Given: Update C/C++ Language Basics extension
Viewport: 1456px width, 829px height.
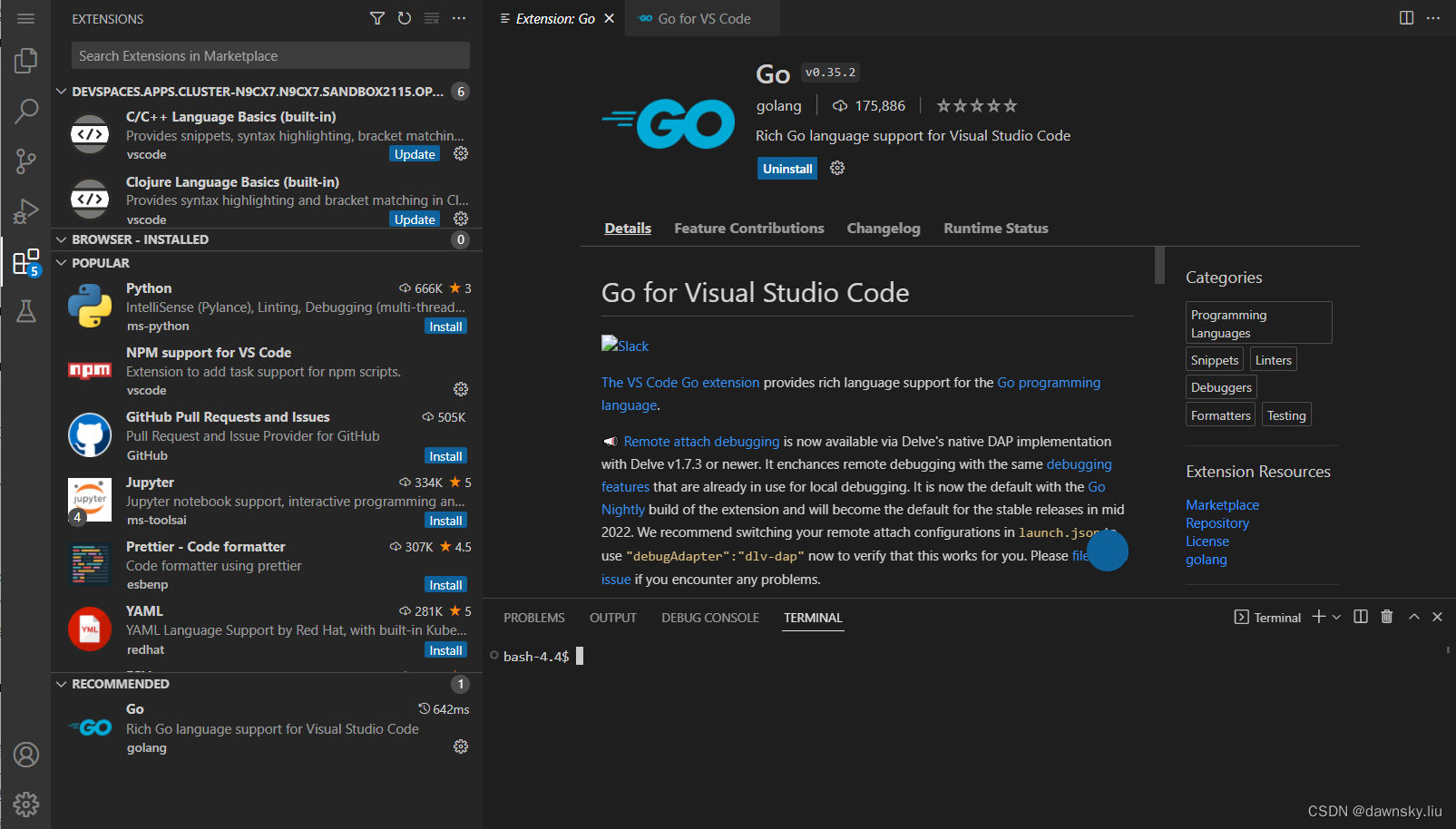Looking at the screenshot, I should point(415,154).
